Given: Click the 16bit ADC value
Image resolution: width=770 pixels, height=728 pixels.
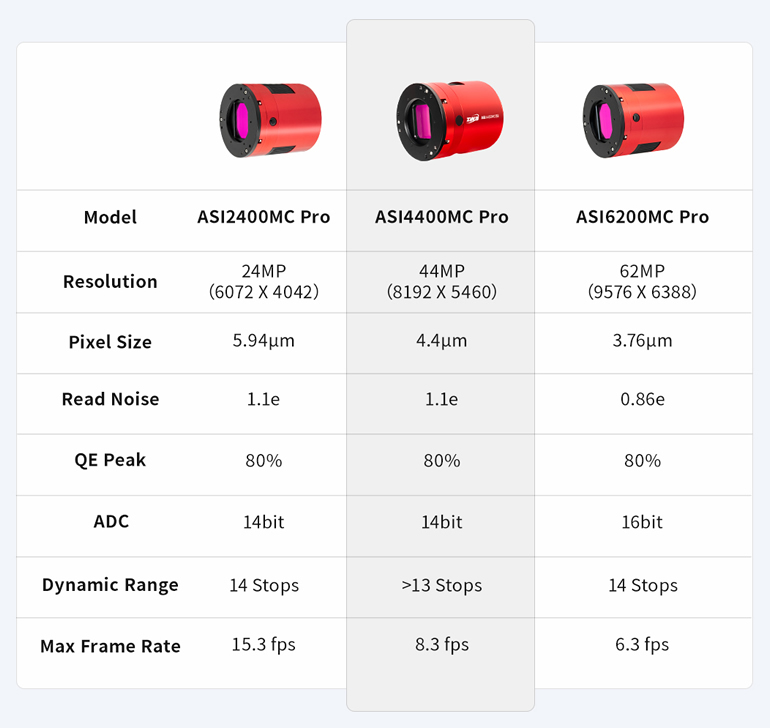Looking at the screenshot, I should [x=642, y=521].
